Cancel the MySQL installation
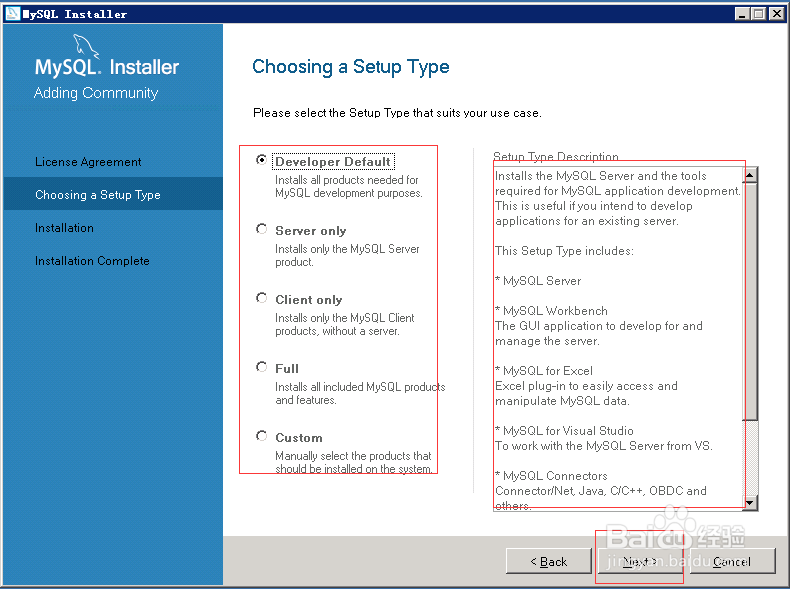 tap(732, 561)
